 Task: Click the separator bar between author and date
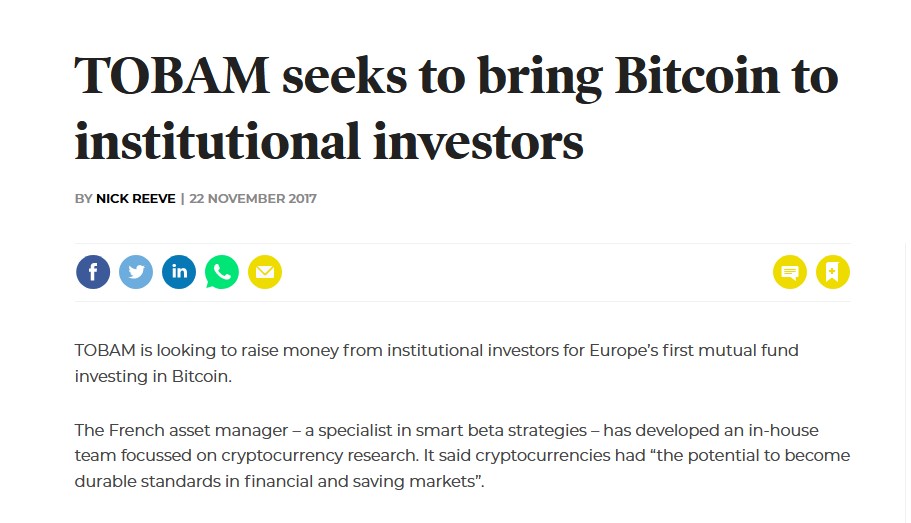182,199
